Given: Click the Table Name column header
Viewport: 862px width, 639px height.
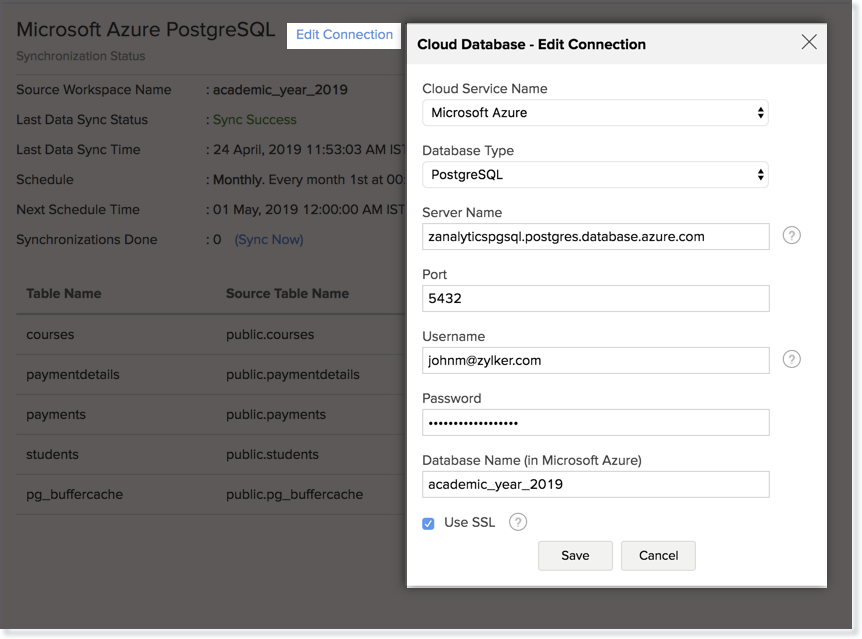Looking at the screenshot, I should click(x=64, y=294).
